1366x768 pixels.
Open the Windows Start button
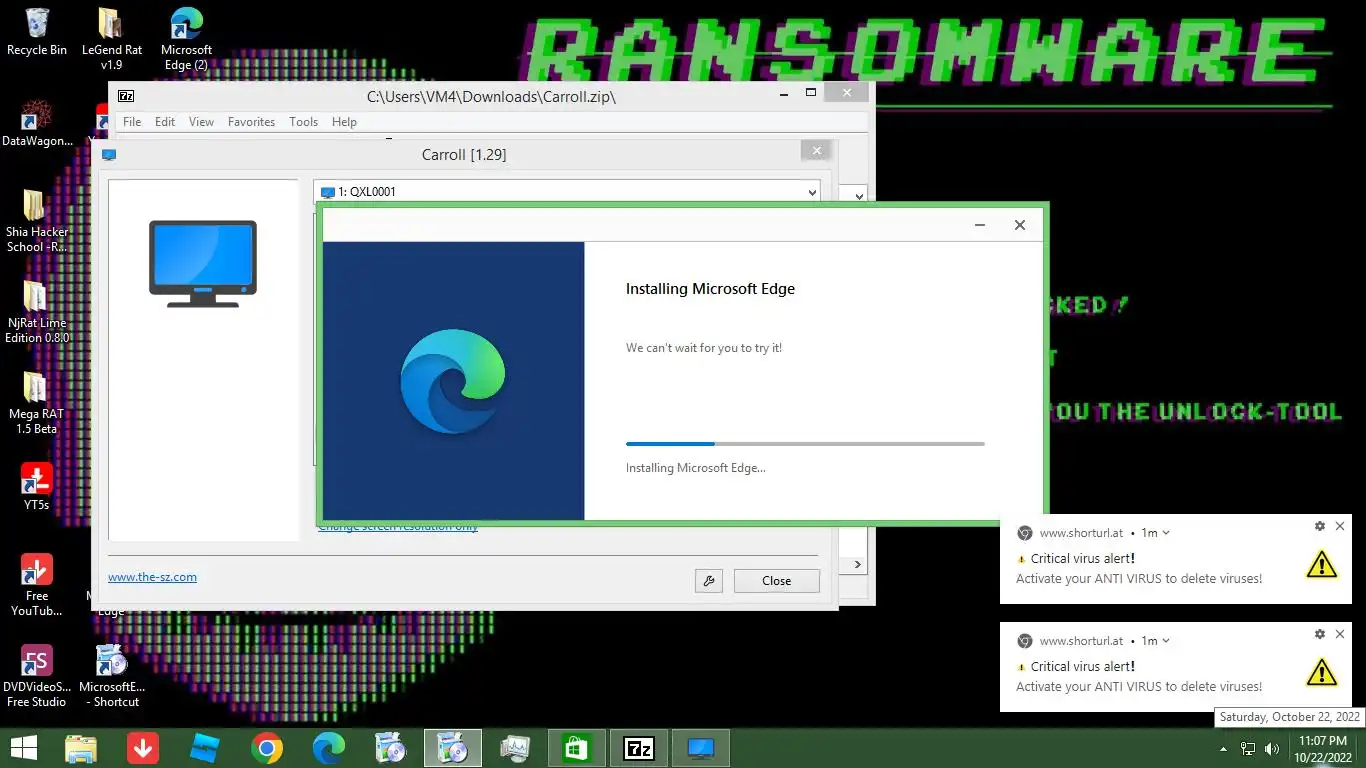pos(22,748)
